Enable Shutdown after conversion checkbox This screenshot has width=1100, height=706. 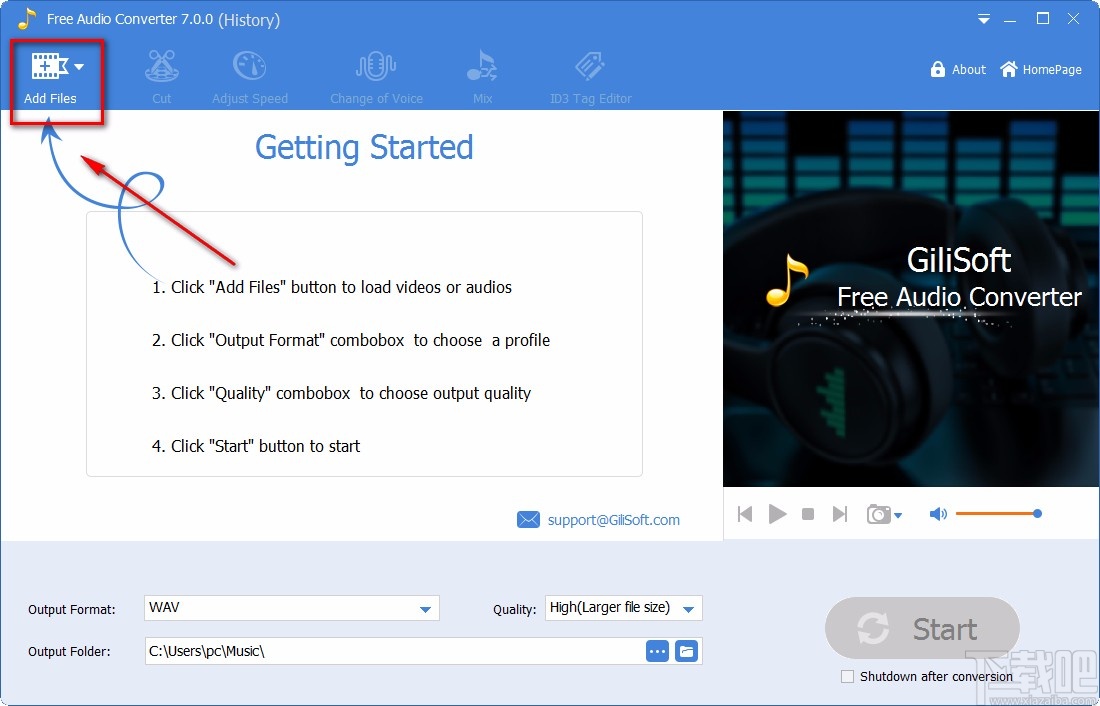point(847,677)
